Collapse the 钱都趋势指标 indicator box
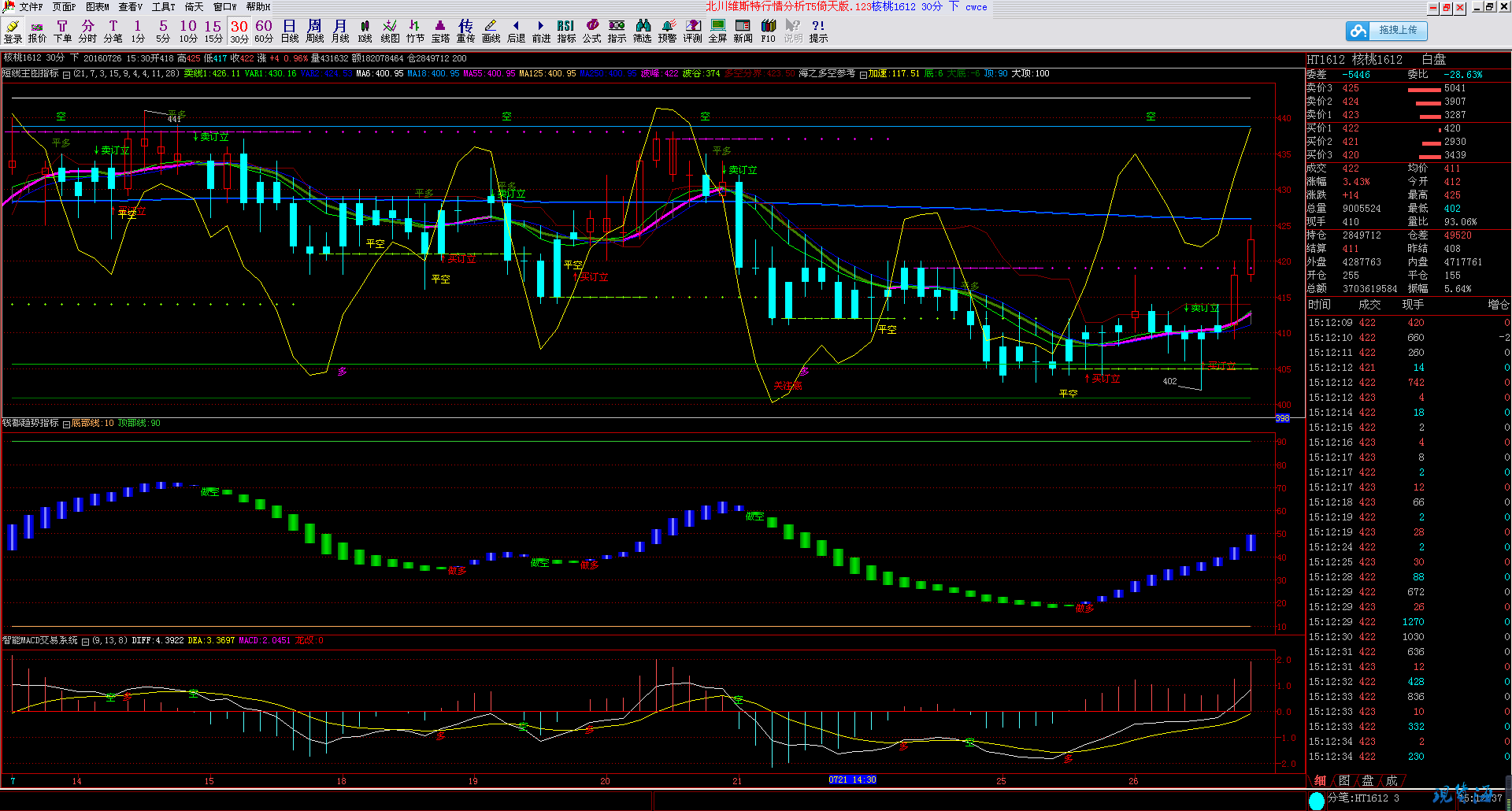Viewport: 1512px width, 811px height. click(66, 424)
